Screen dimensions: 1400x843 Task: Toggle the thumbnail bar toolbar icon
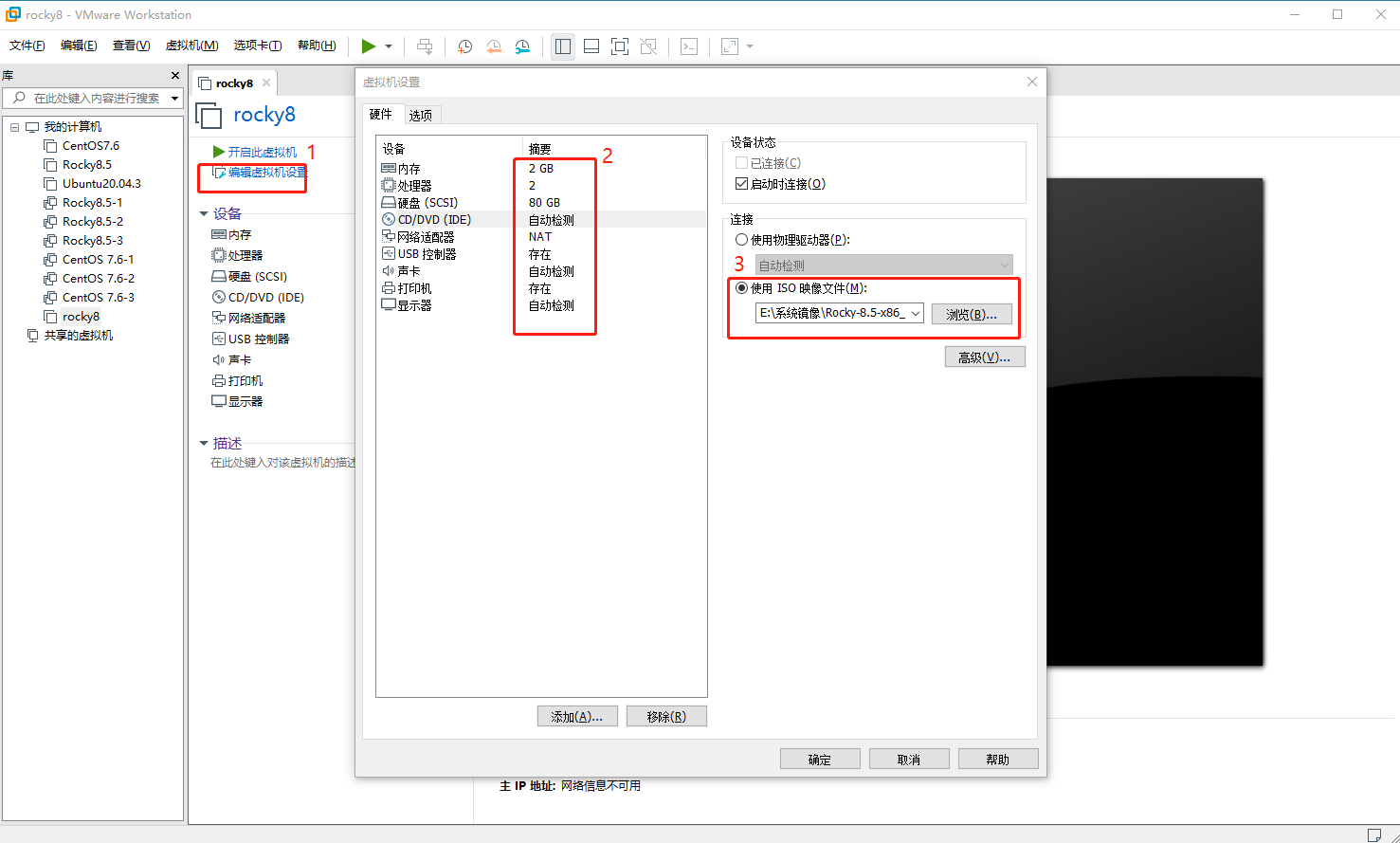591,46
